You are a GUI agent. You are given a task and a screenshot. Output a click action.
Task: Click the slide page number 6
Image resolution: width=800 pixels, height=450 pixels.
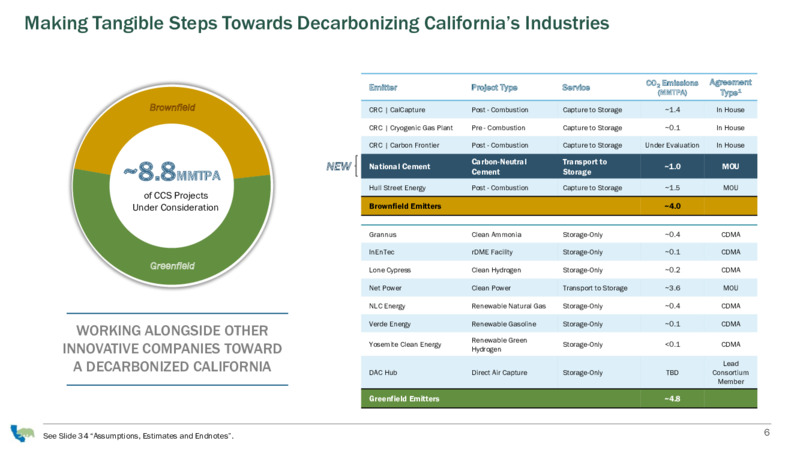(766, 433)
